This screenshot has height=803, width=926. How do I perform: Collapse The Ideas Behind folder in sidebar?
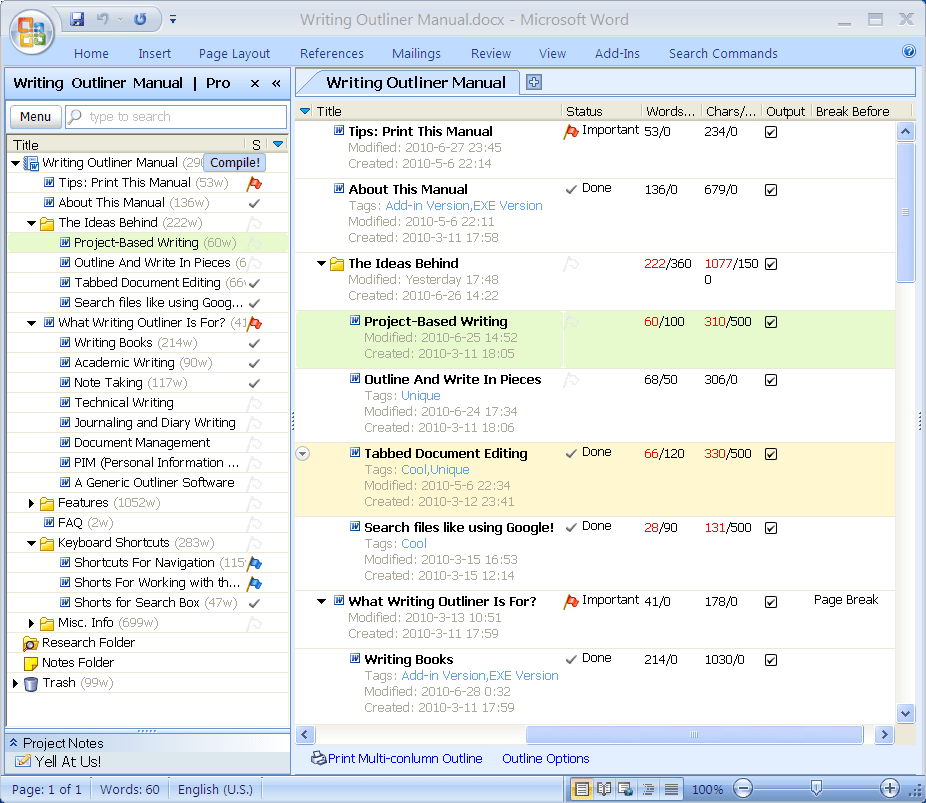31,223
